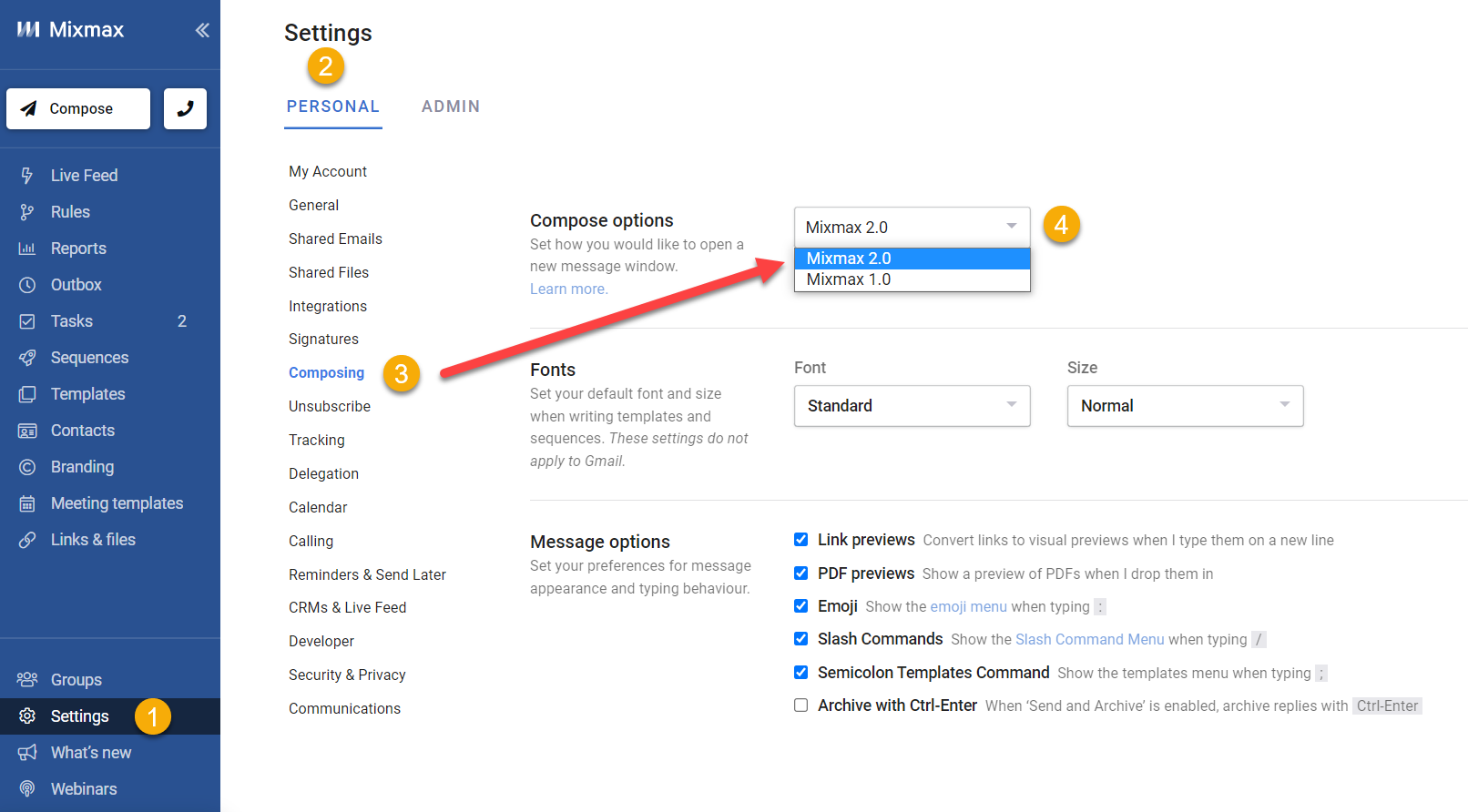This screenshot has width=1468, height=812.
Task: Collapse the sidebar with double chevron
Action: (x=202, y=30)
